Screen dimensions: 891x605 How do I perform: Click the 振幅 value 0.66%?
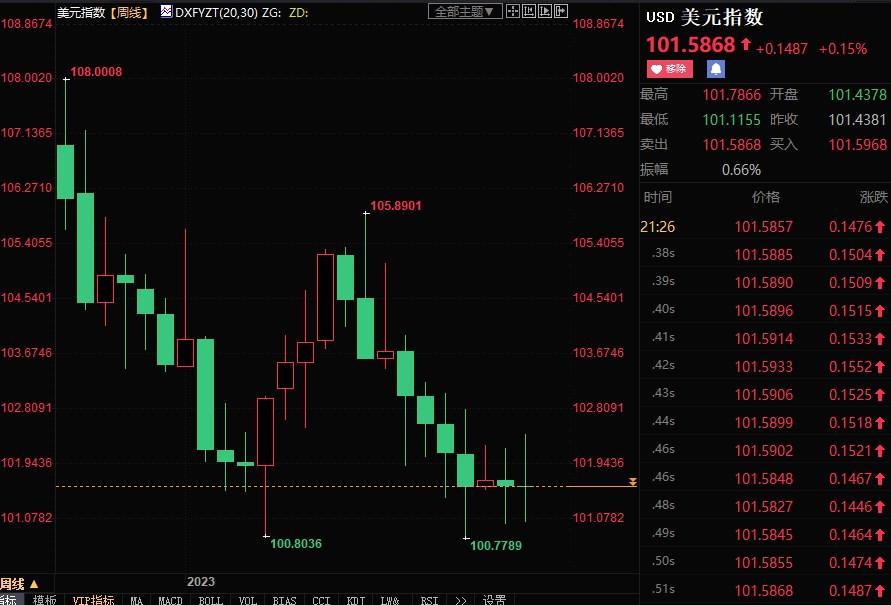tap(742, 169)
